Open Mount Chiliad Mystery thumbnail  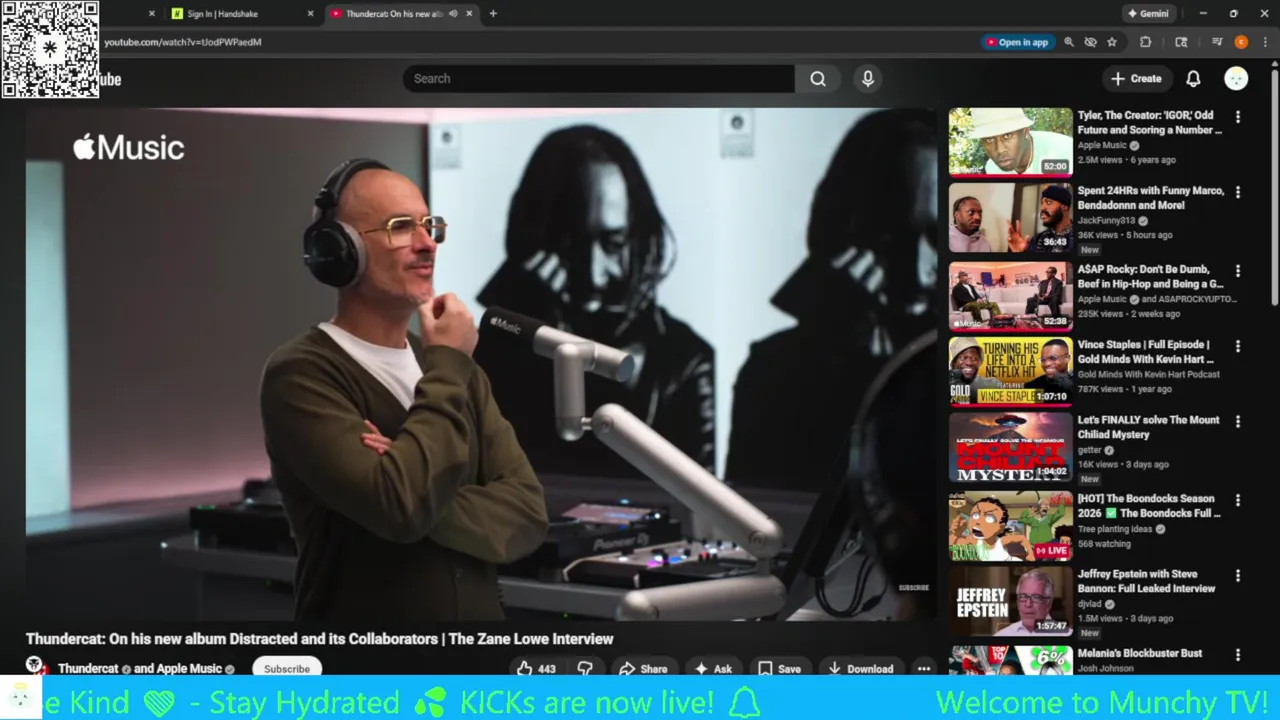1010,448
